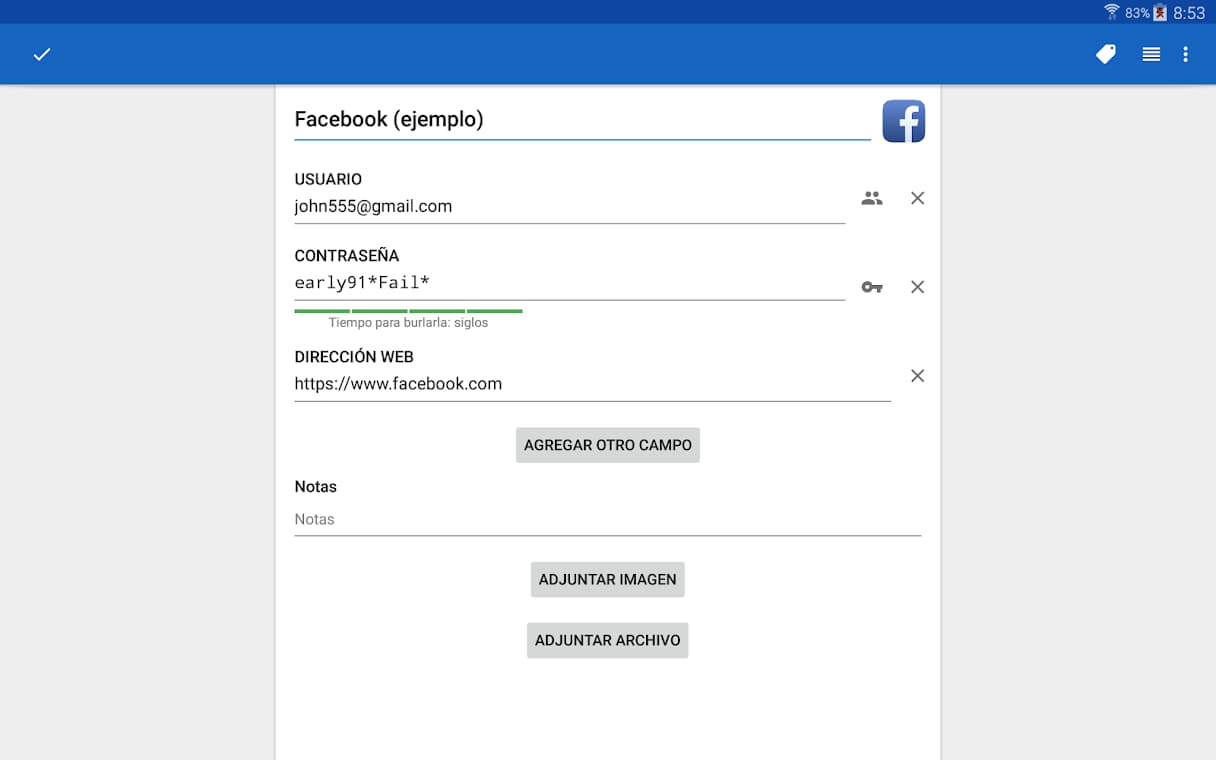Tap the Wi-Fi status bar icon
Image resolution: width=1216 pixels, height=760 pixels.
coord(1111,12)
